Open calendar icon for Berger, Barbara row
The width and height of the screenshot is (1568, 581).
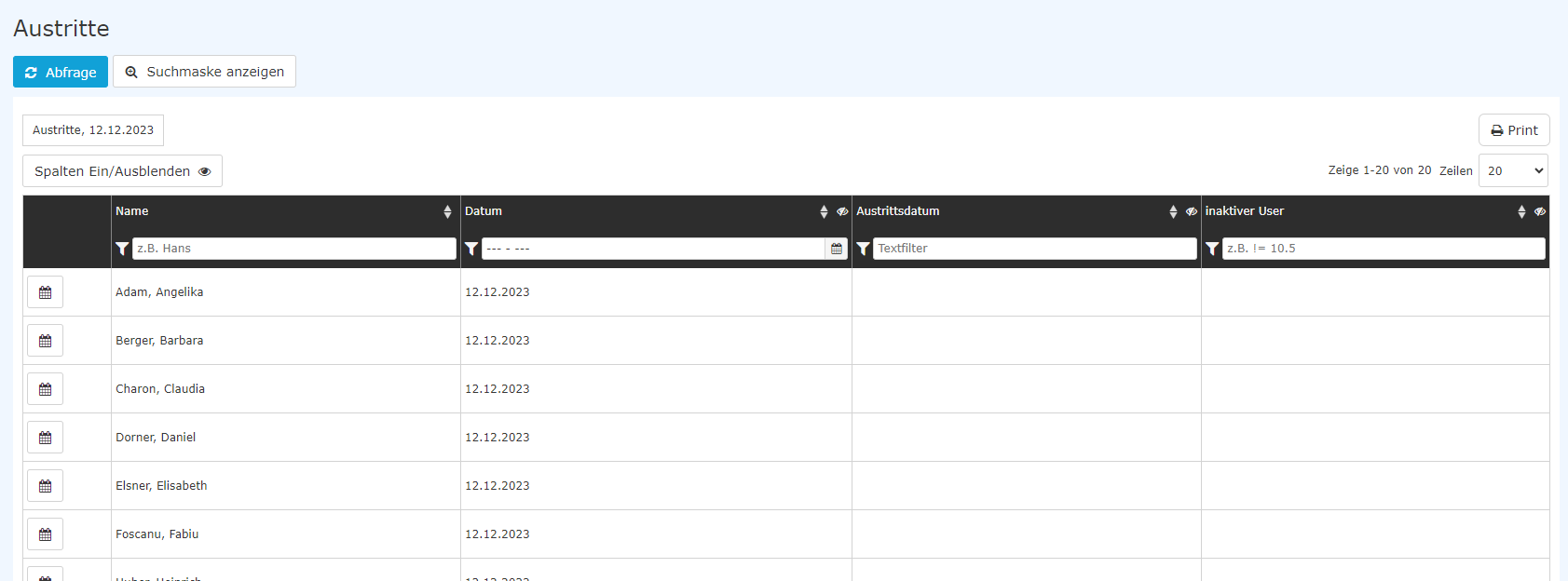coord(45,341)
